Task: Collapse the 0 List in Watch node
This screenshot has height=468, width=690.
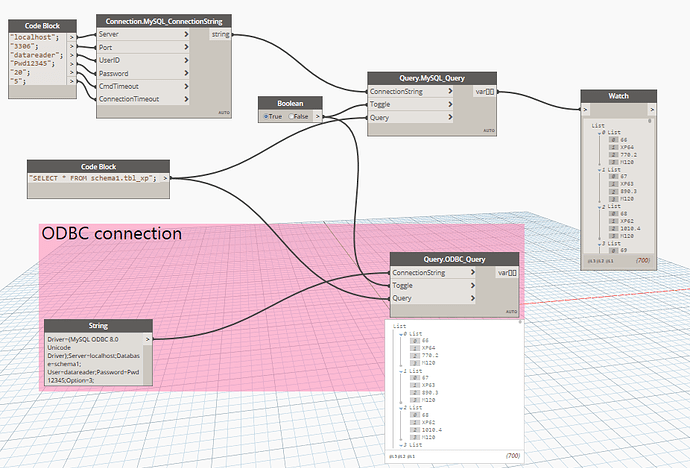Action: tap(600, 132)
